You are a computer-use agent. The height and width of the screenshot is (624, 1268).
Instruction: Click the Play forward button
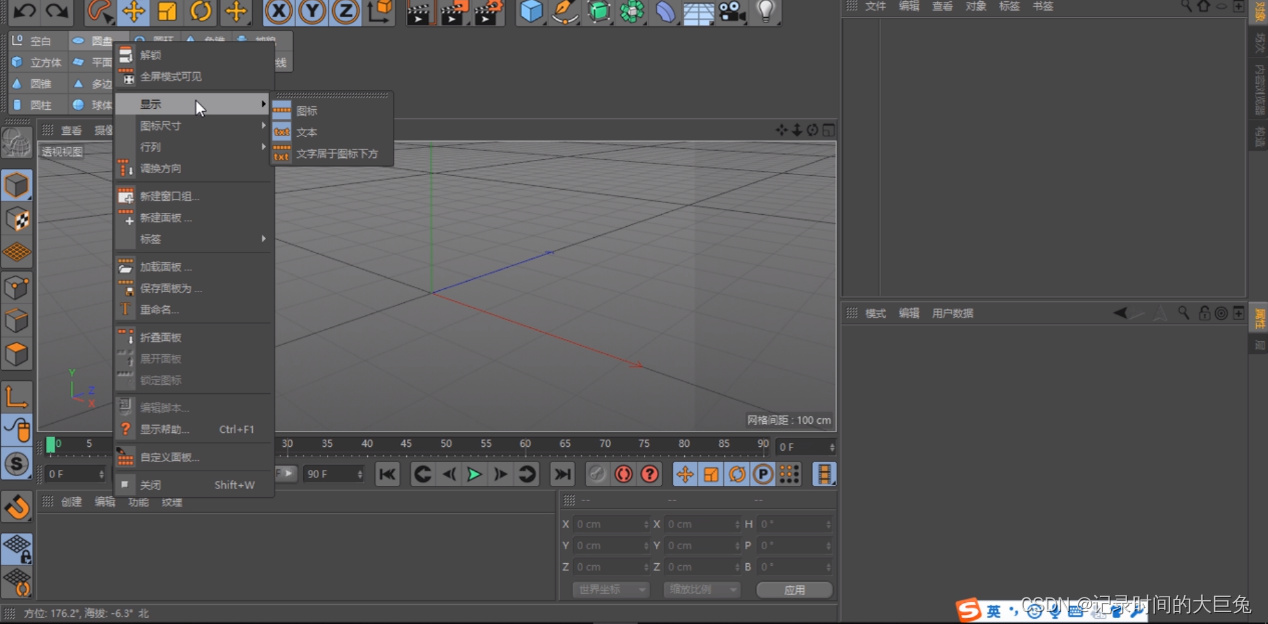click(475, 474)
